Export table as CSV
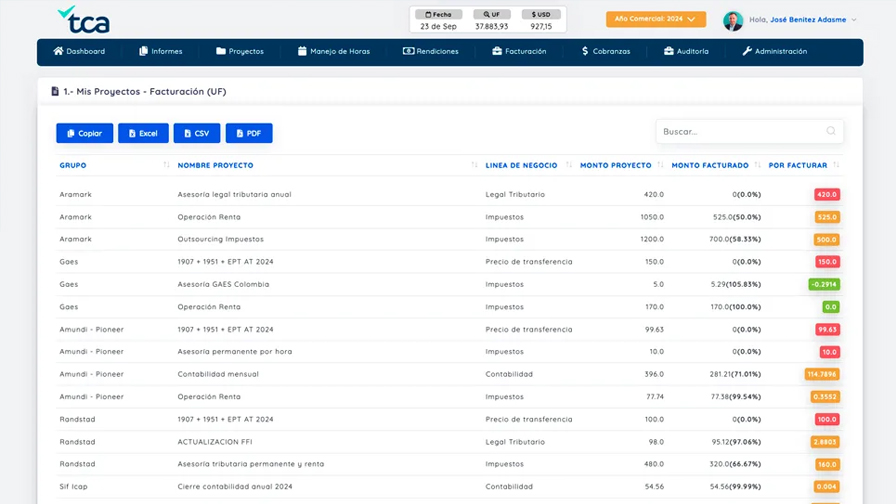The height and width of the screenshot is (504, 896). pos(197,133)
